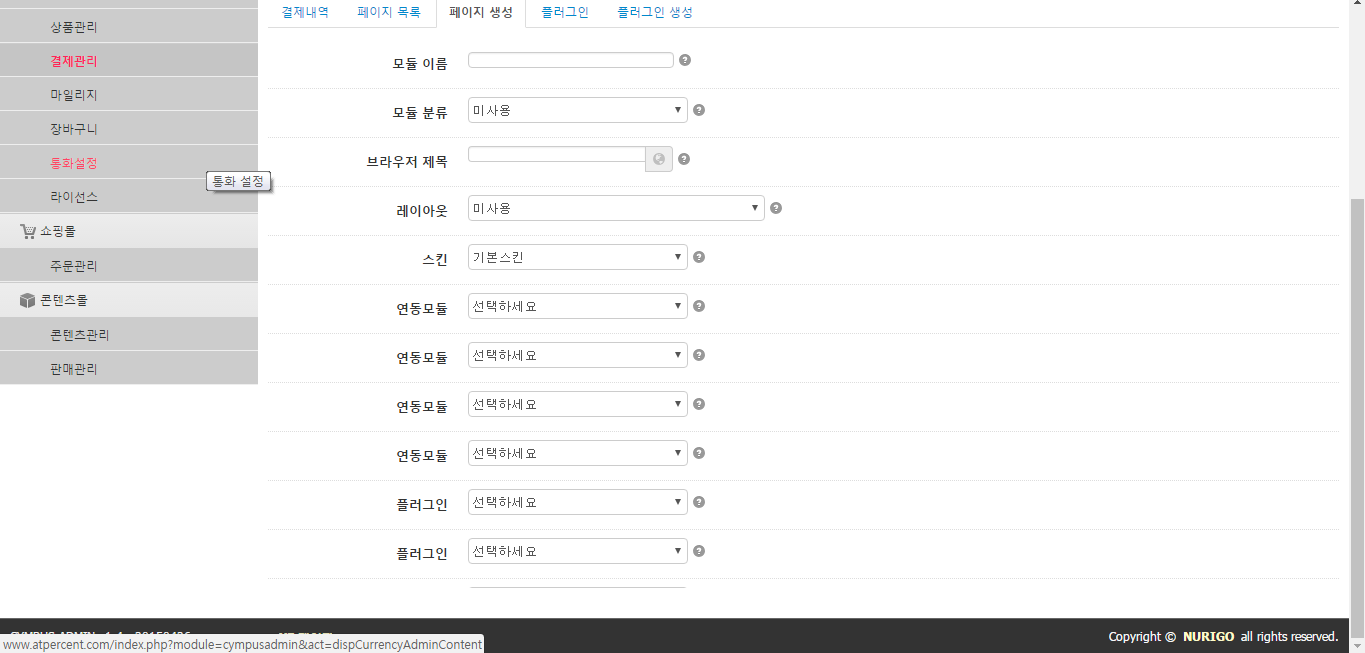
Task: Open the 모듈 분류 dropdown
Action: click(x=576, y=110)
